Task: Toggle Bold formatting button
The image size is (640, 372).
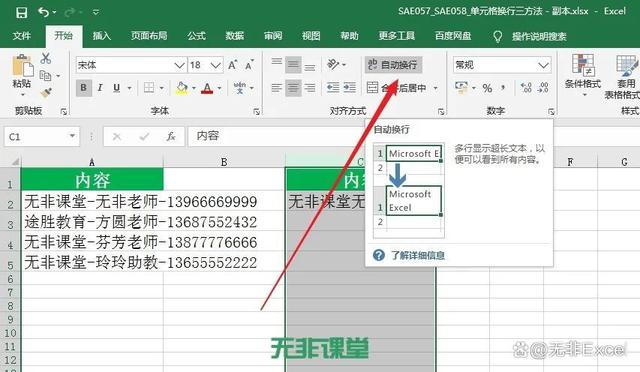Action: coord(84,87)
